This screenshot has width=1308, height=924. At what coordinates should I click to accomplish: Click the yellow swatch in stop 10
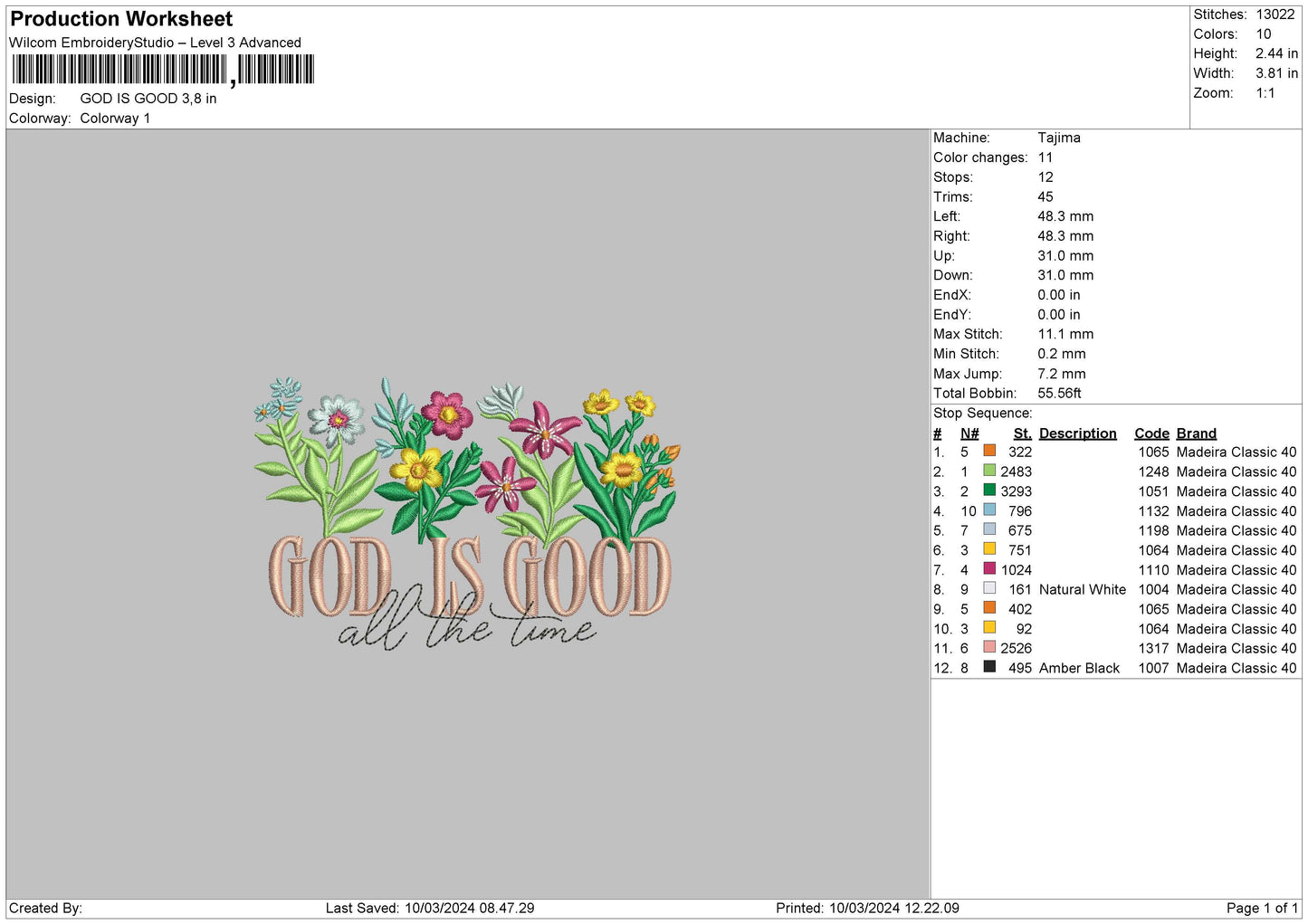coord(989,627)
